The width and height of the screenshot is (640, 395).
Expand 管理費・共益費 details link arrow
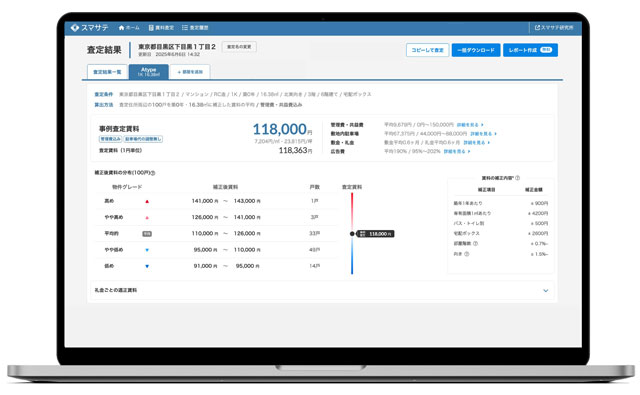pos(482,125)
